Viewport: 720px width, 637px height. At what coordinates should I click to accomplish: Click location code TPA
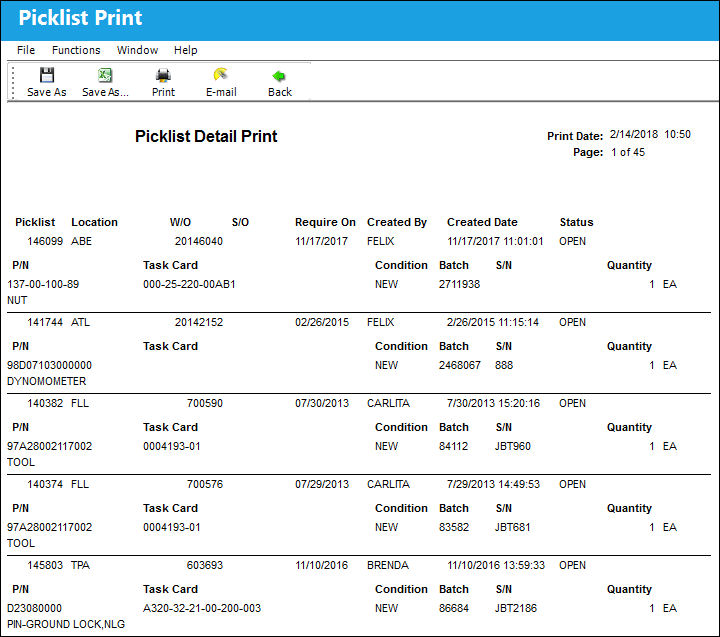[80, 565]
